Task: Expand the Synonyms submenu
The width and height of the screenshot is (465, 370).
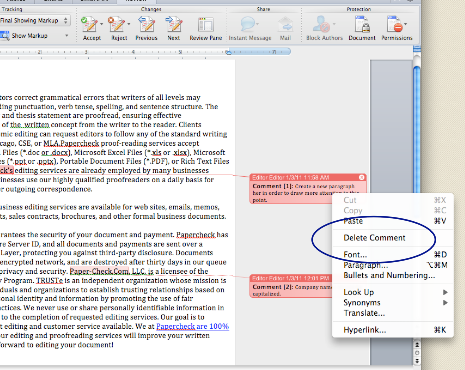Action: click(393, 303)
